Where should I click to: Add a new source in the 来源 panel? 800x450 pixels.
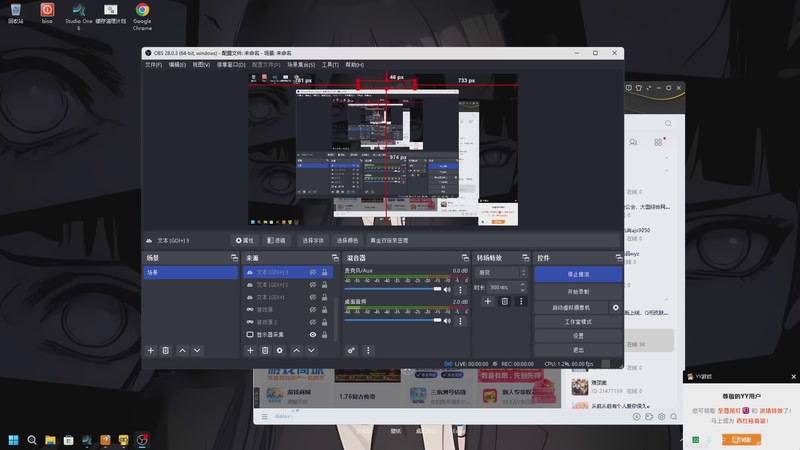(250, 351)
